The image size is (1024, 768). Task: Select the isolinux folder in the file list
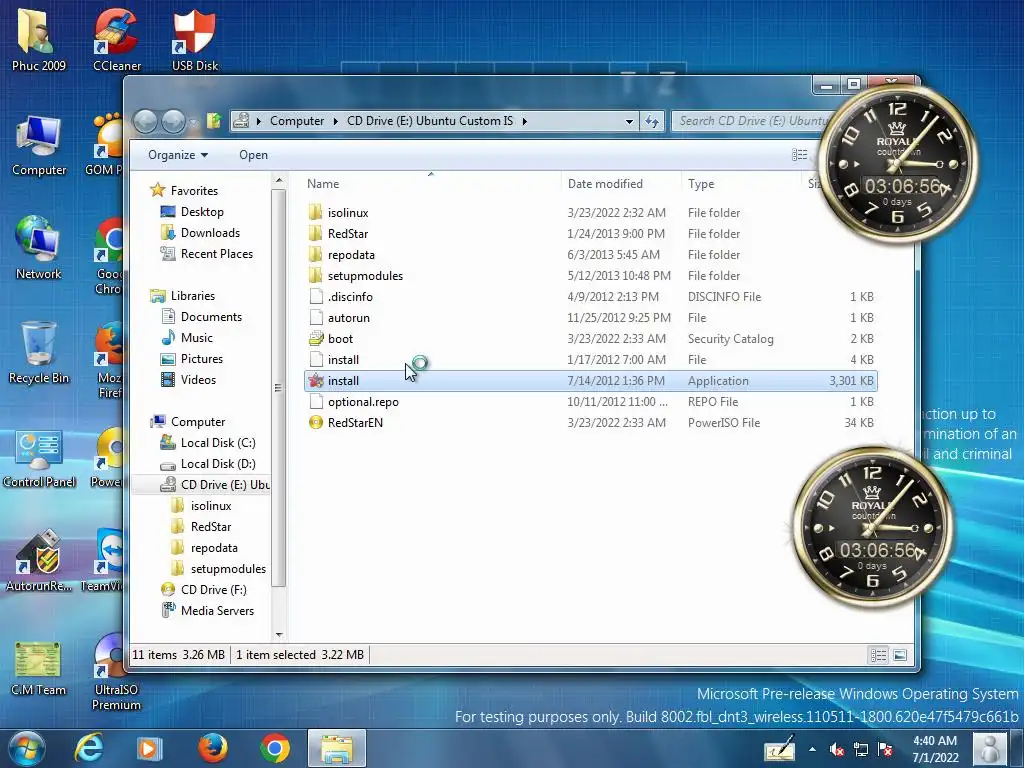[x=590, y=213]
